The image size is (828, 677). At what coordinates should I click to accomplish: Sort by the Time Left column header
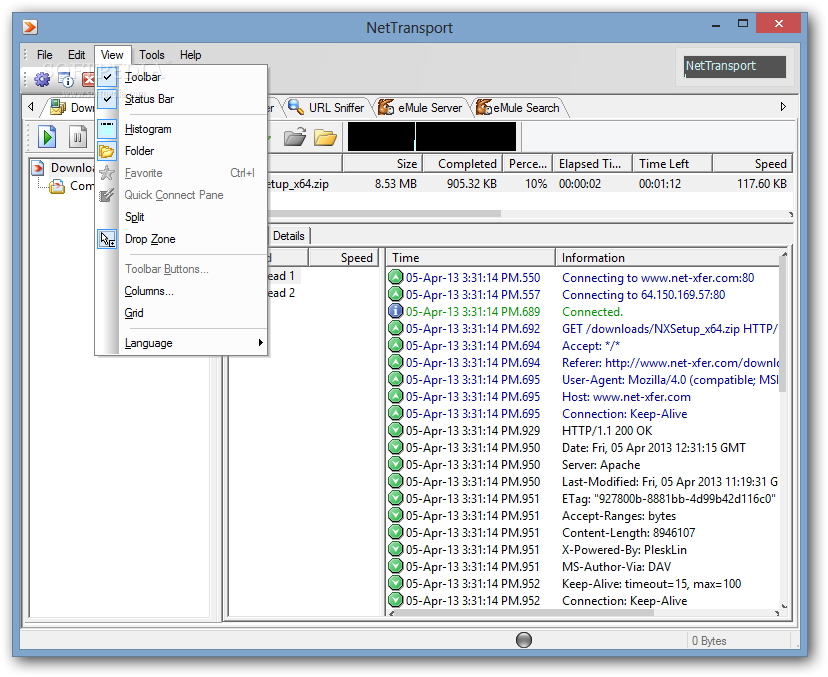[x=672, y=164]
